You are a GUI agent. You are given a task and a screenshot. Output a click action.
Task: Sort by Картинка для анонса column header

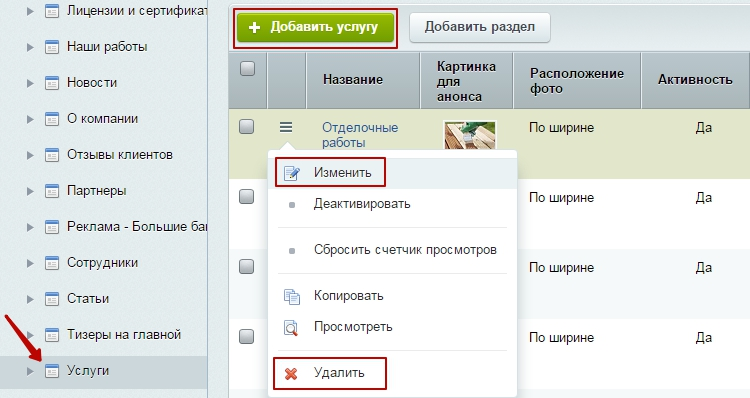(466, 81)
